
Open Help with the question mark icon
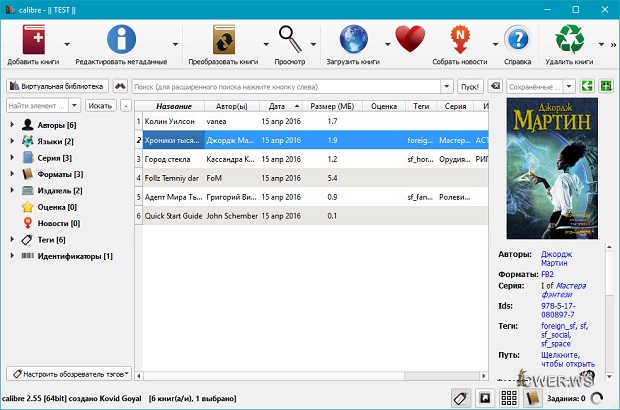(517, 40)
